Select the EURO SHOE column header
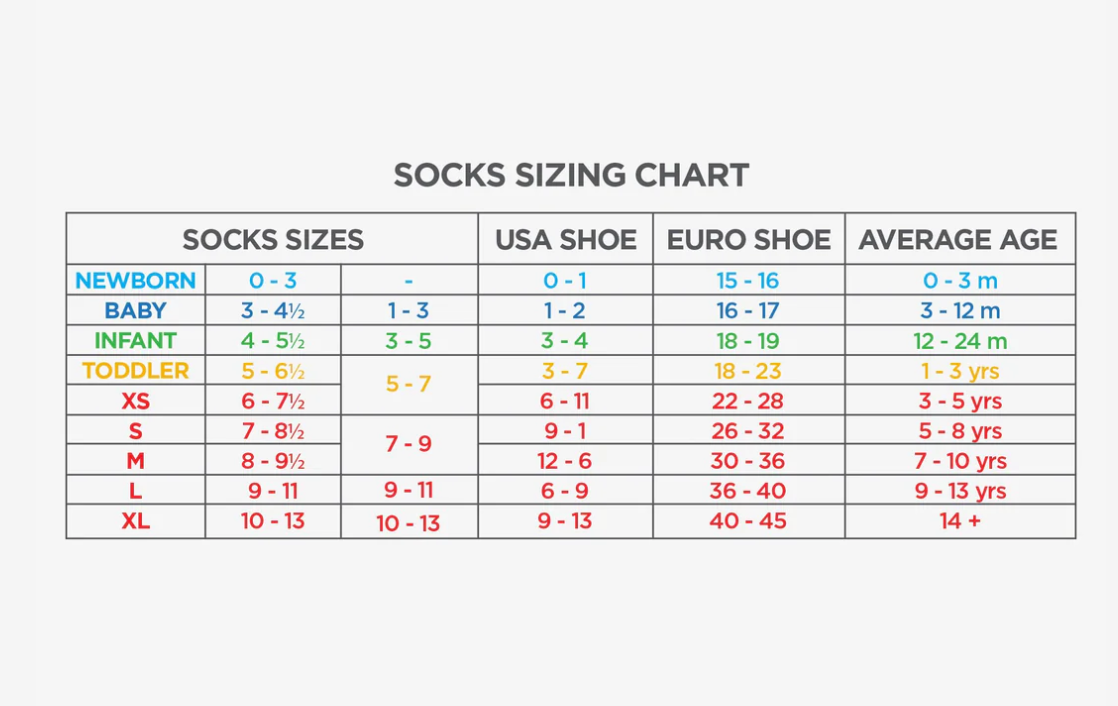 pyautogui.click(x=749, y=240)
